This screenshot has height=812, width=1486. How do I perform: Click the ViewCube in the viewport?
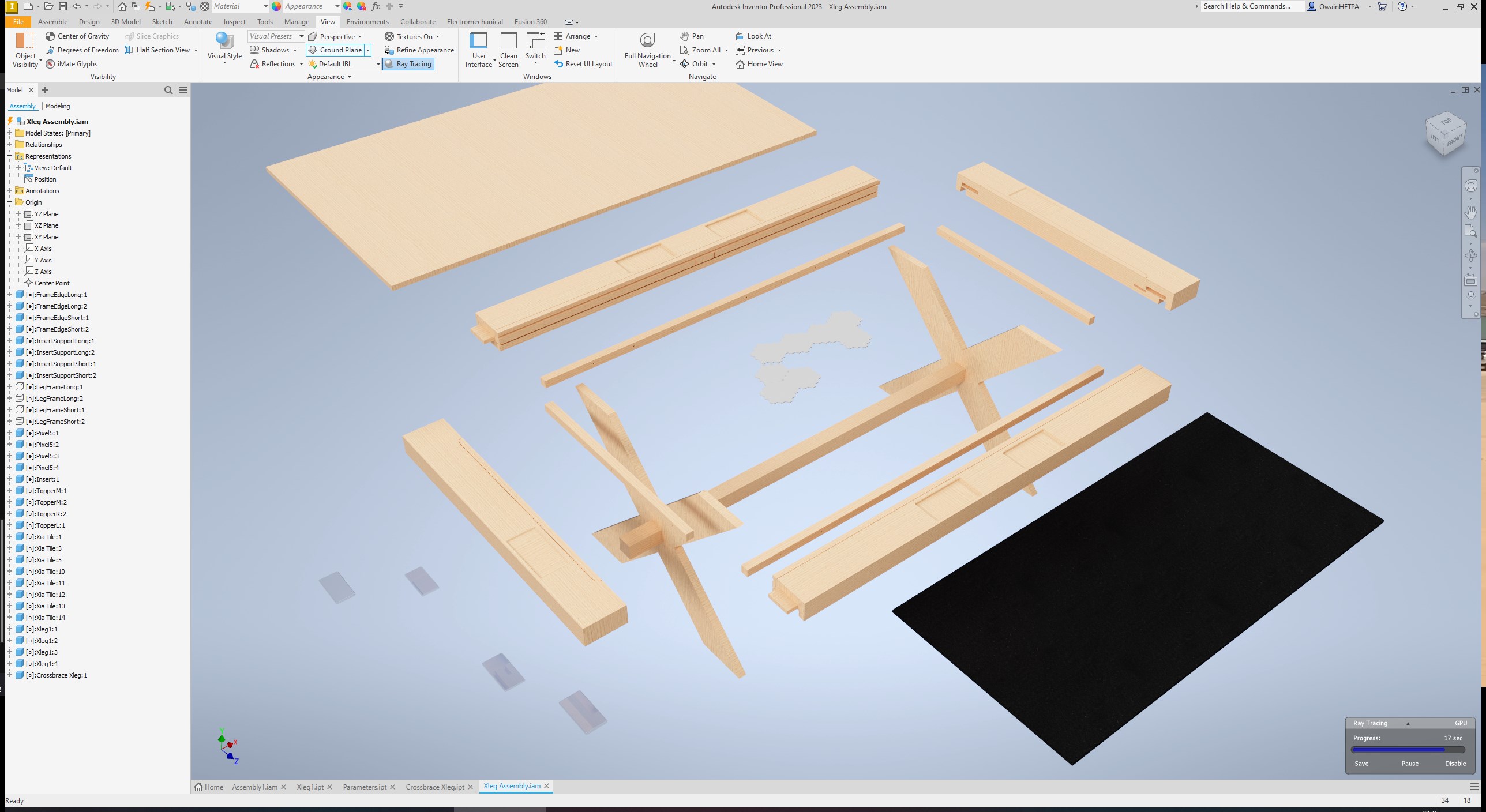pos(1446,134)
